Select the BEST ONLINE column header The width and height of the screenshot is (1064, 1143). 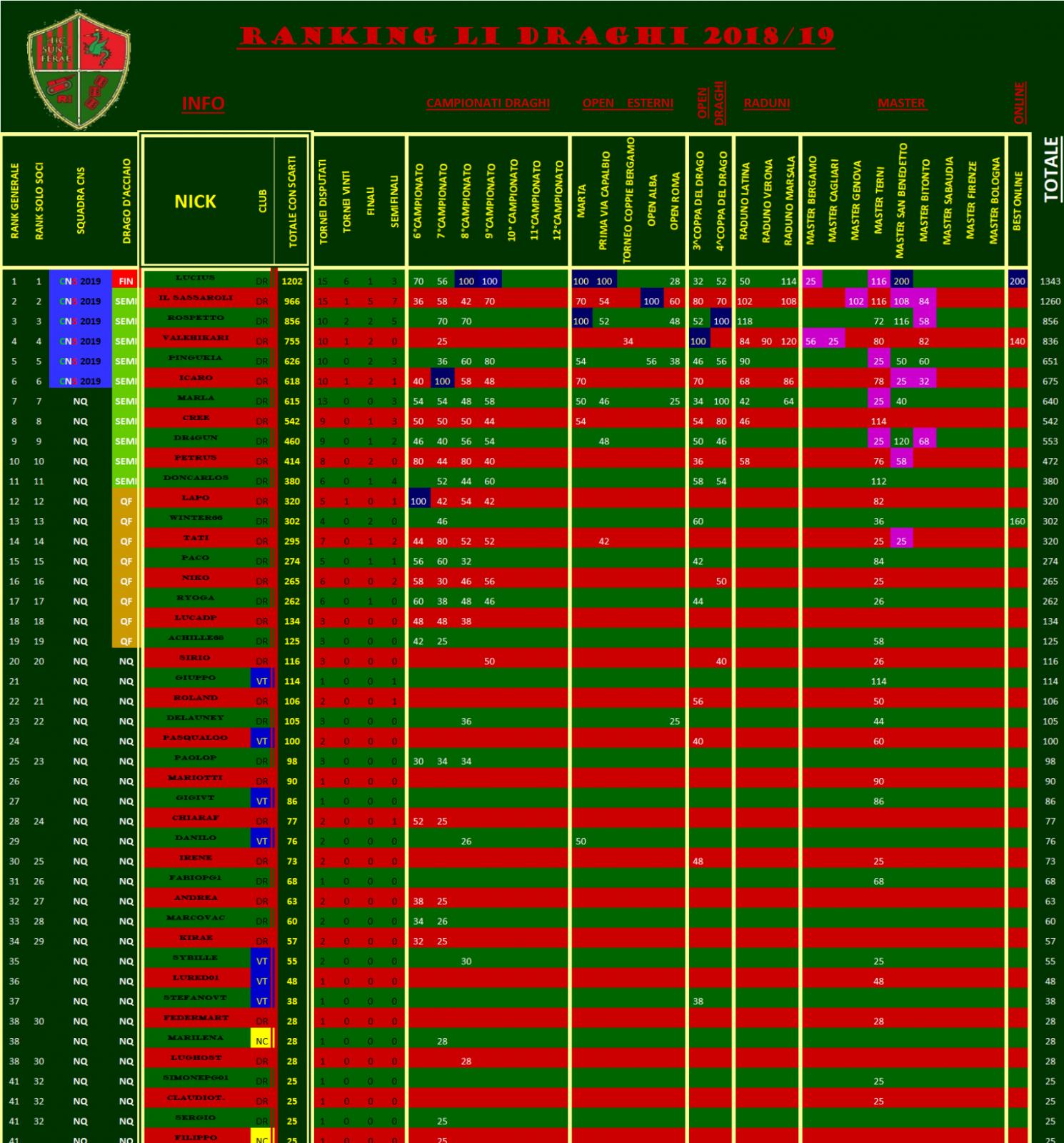pos(1018,201)
